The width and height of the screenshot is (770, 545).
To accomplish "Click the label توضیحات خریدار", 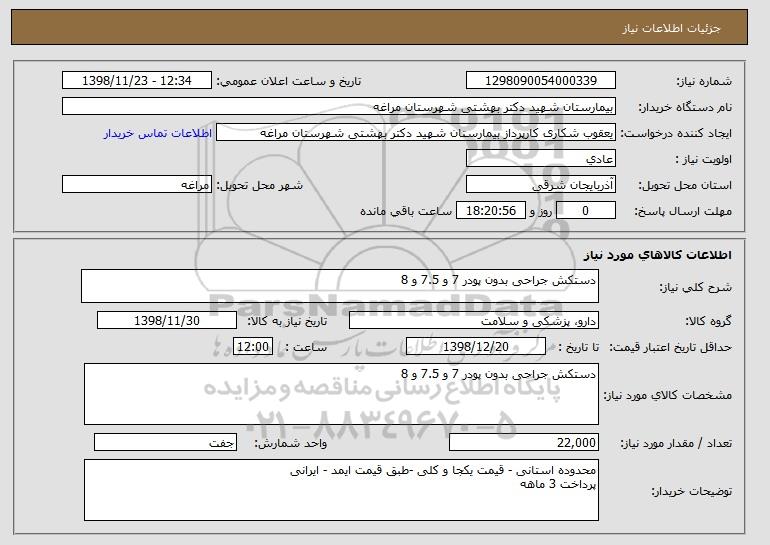I will pos(692,491).
